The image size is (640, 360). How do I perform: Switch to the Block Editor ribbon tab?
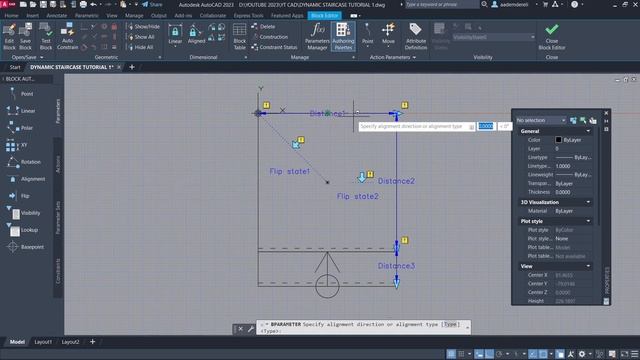324,16
